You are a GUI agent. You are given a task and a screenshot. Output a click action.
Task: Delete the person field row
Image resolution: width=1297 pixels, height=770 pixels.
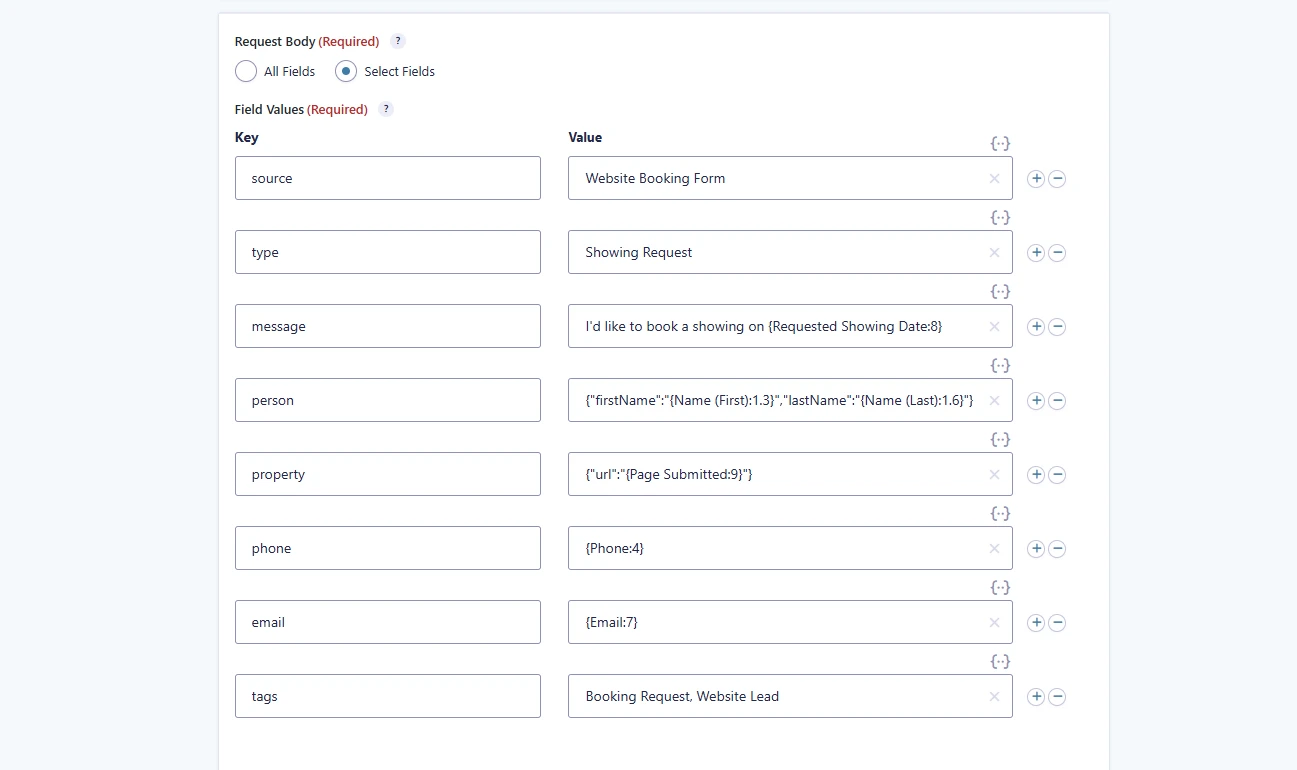coord(1057,401)
